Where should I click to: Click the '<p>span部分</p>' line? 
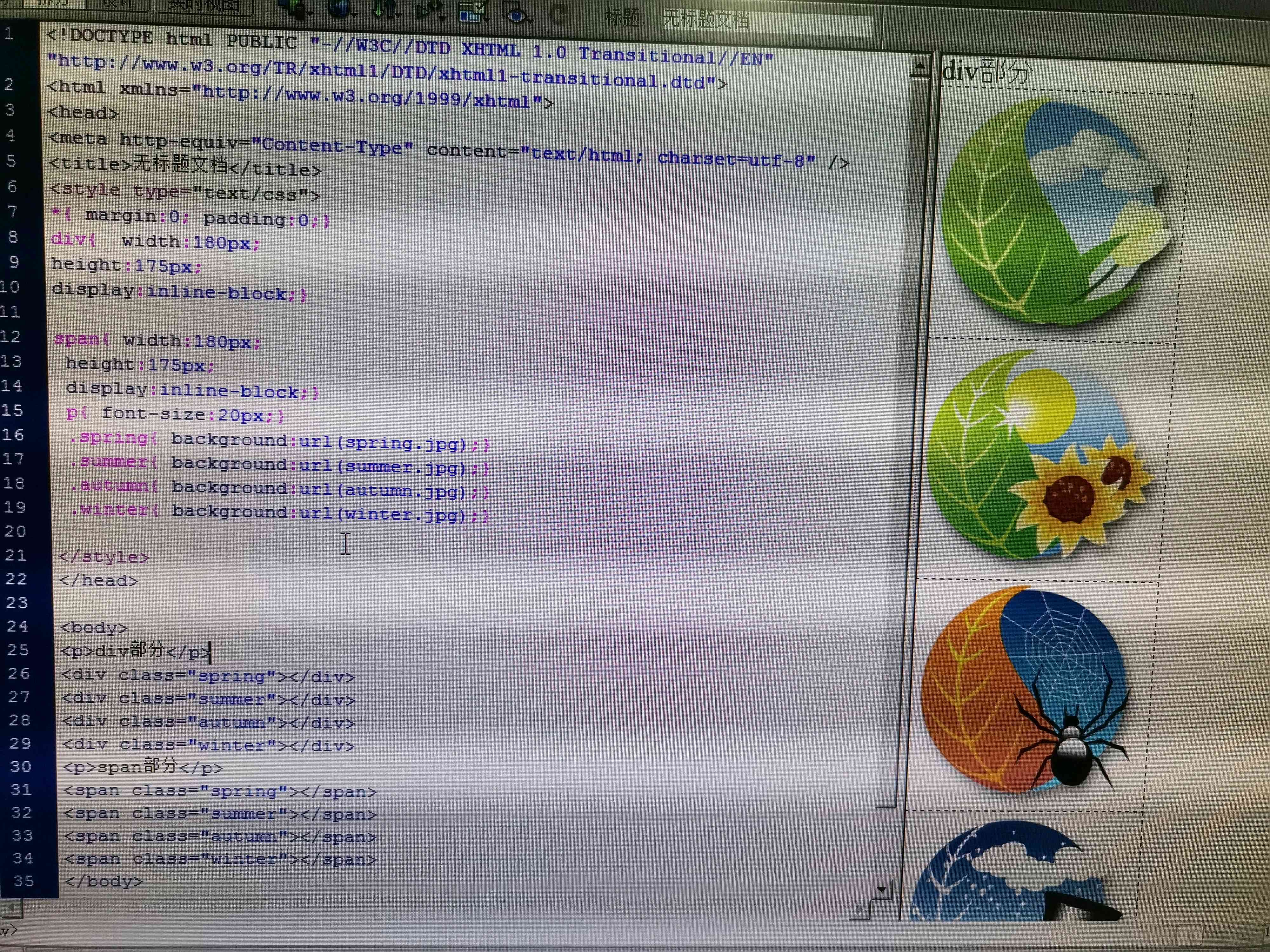[x=143, y=767]
